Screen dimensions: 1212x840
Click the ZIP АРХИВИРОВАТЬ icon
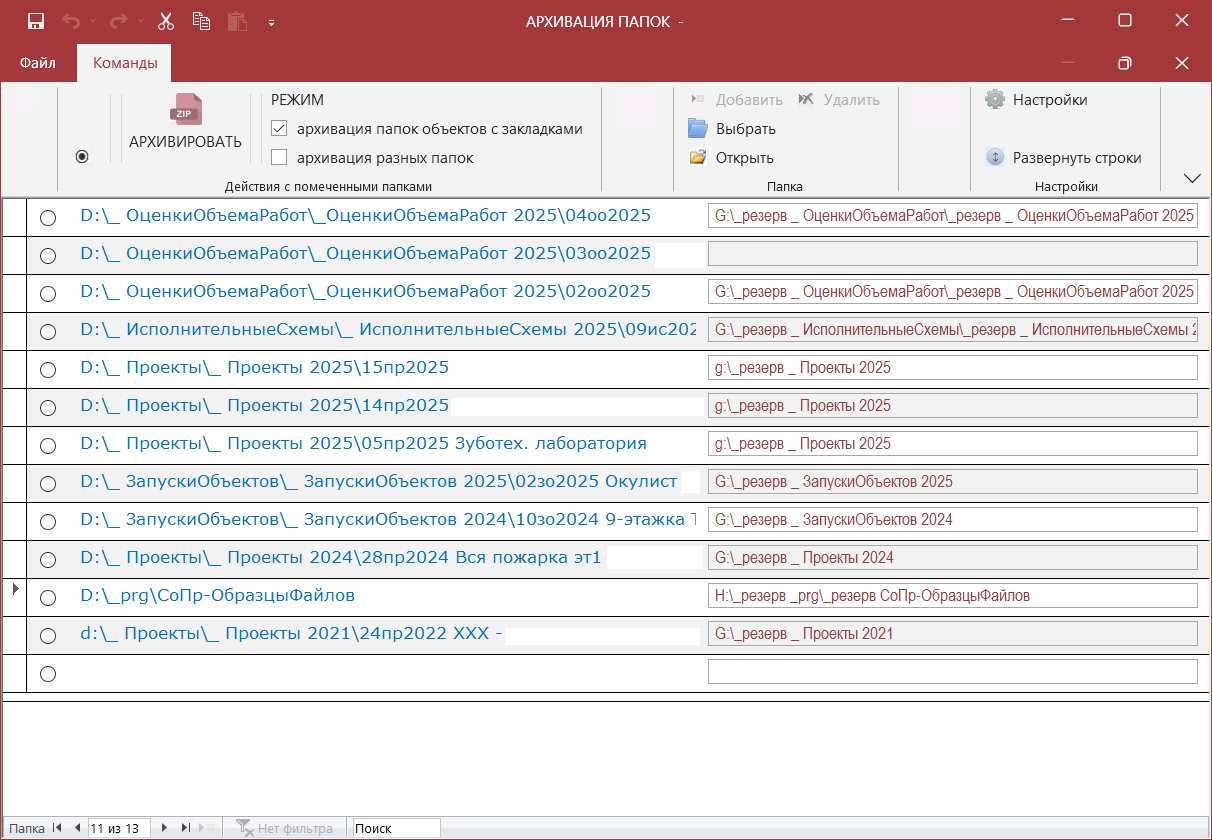(x=185, y=110)
